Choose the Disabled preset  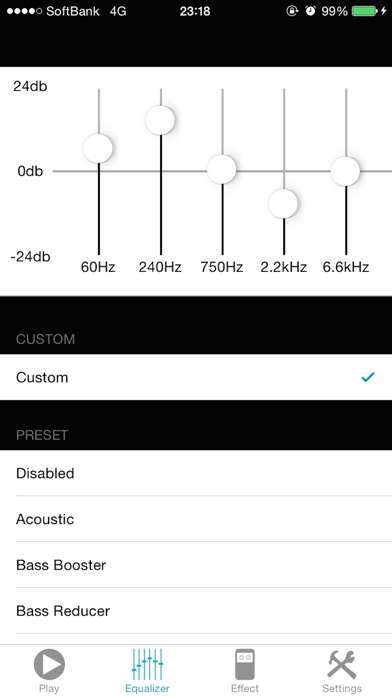coord(196,473)
